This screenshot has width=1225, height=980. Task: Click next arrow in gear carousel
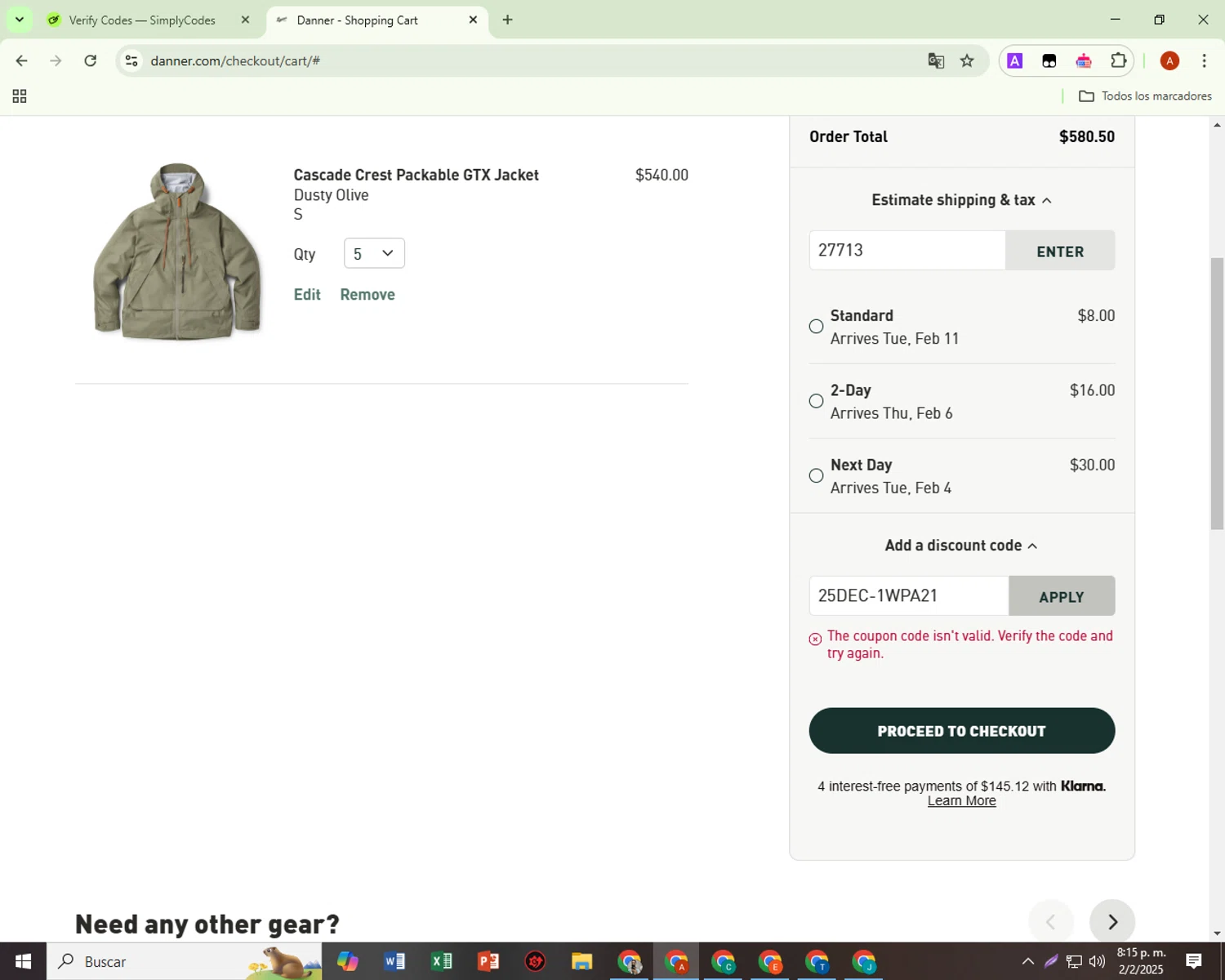[x=1112, y=921]
